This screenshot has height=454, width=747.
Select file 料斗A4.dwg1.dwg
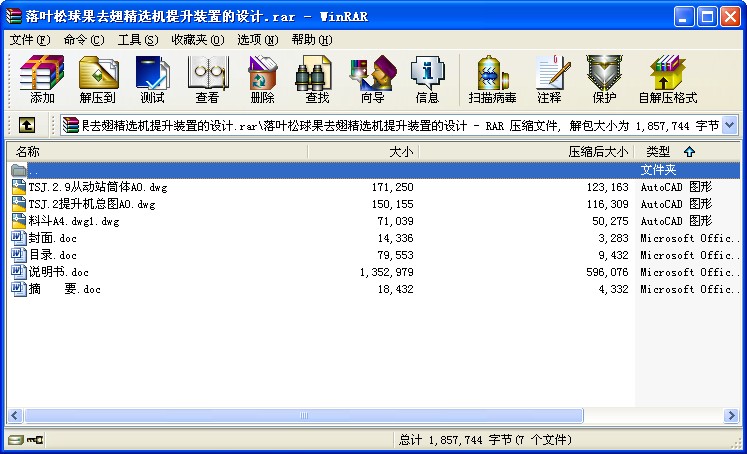(74, 221)
